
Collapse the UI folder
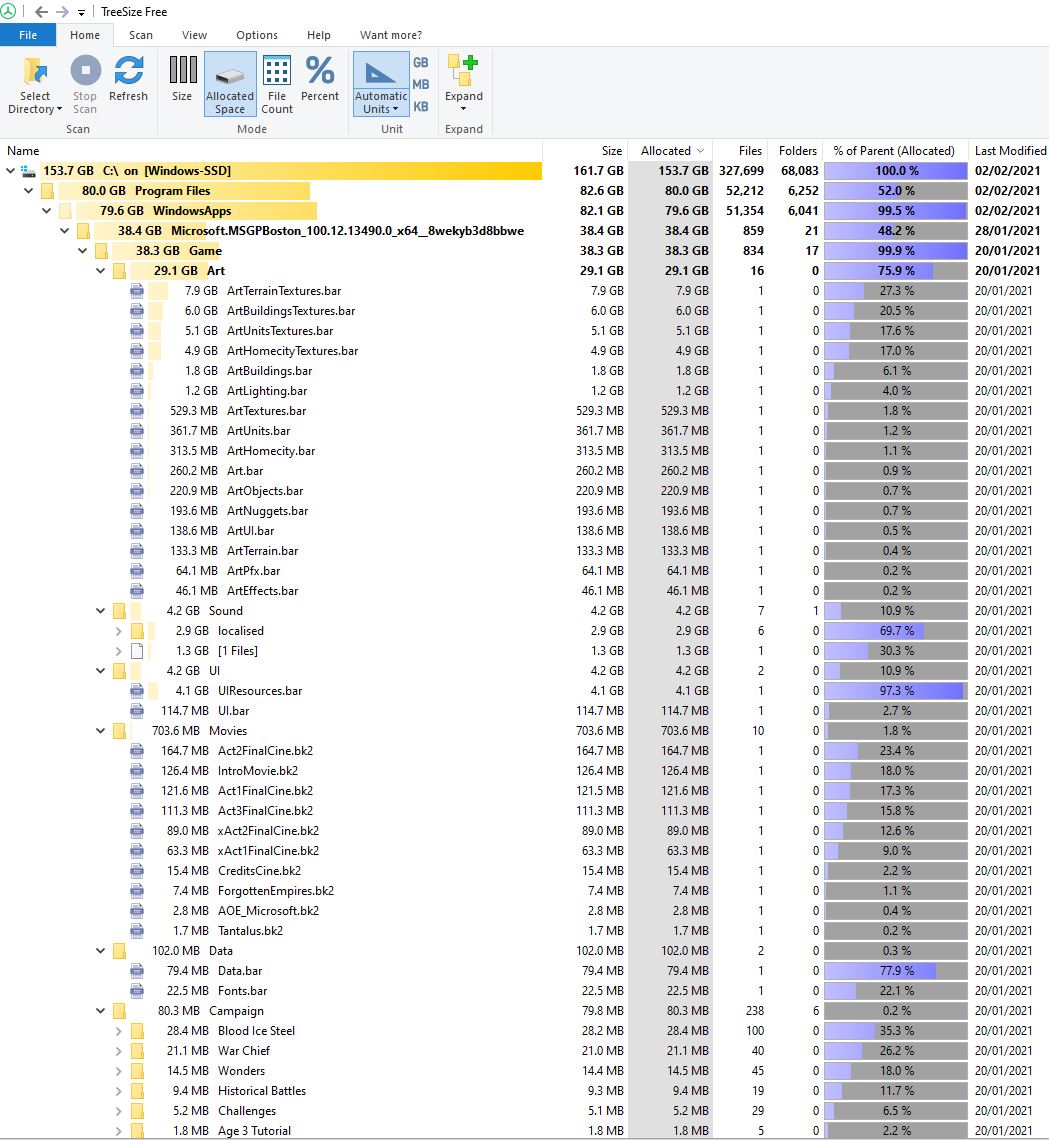click(x=100, y=671)
